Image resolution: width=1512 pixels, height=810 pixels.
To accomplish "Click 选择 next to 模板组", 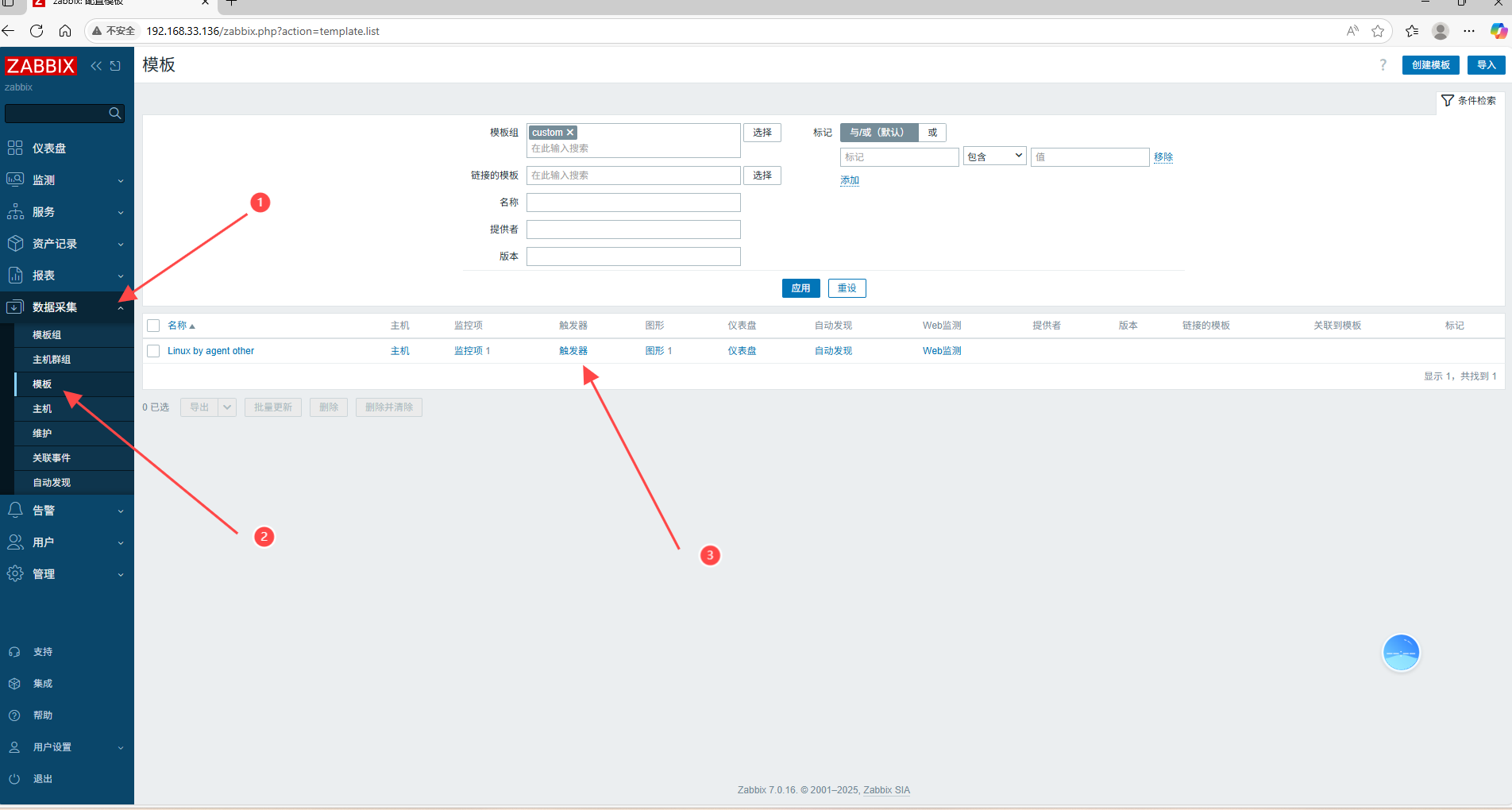I will click(x=762, y=133).
